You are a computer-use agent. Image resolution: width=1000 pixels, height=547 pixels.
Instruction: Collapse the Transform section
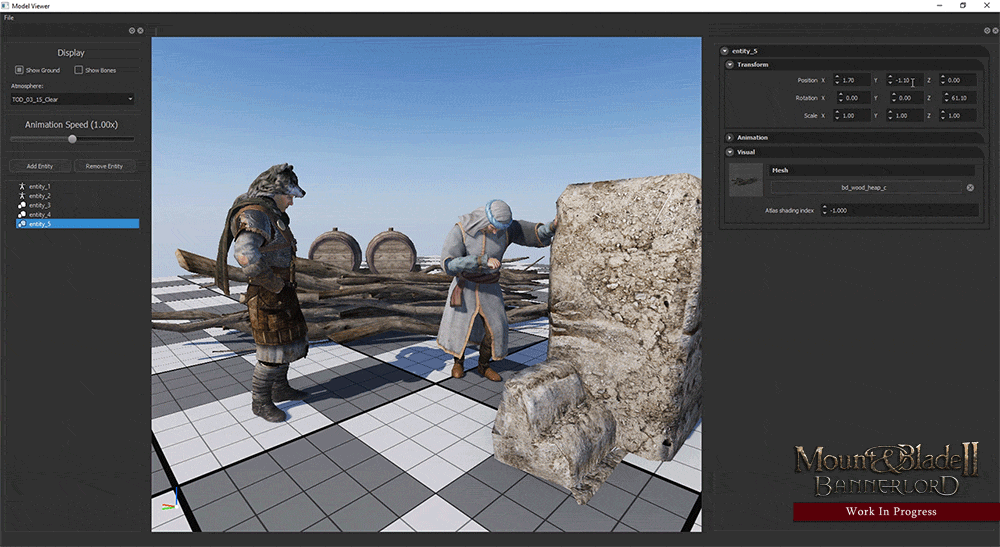click(730, 65)
